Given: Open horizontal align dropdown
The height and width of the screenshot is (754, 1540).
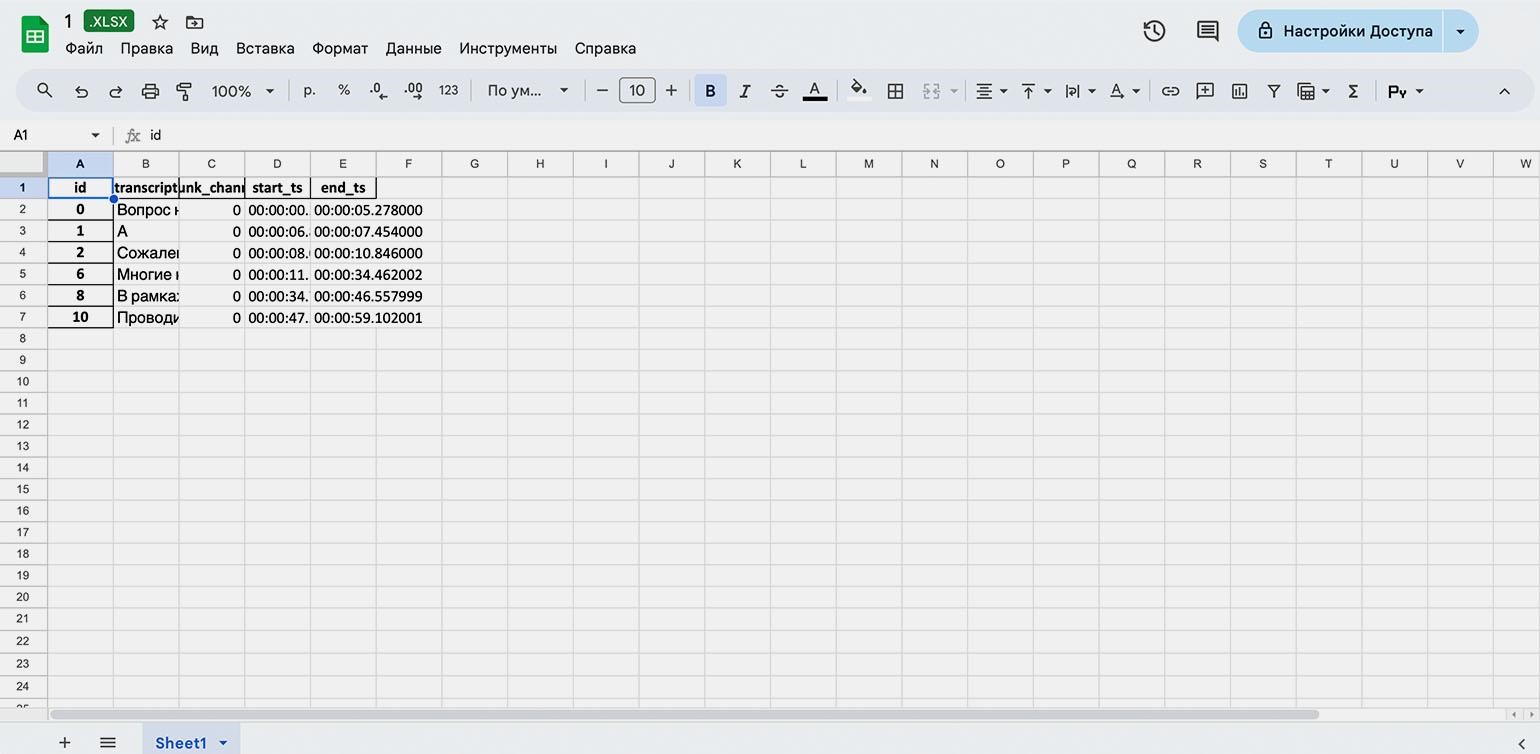Looking at the screenshot, I should coord(991,91).
